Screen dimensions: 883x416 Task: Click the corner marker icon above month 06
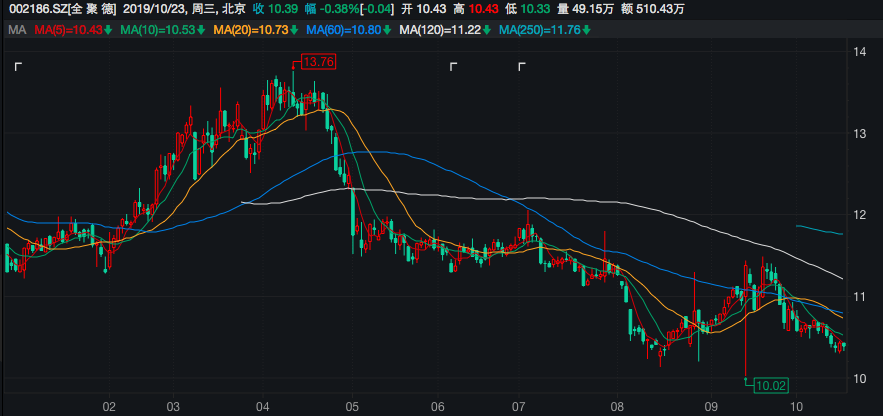453,67
